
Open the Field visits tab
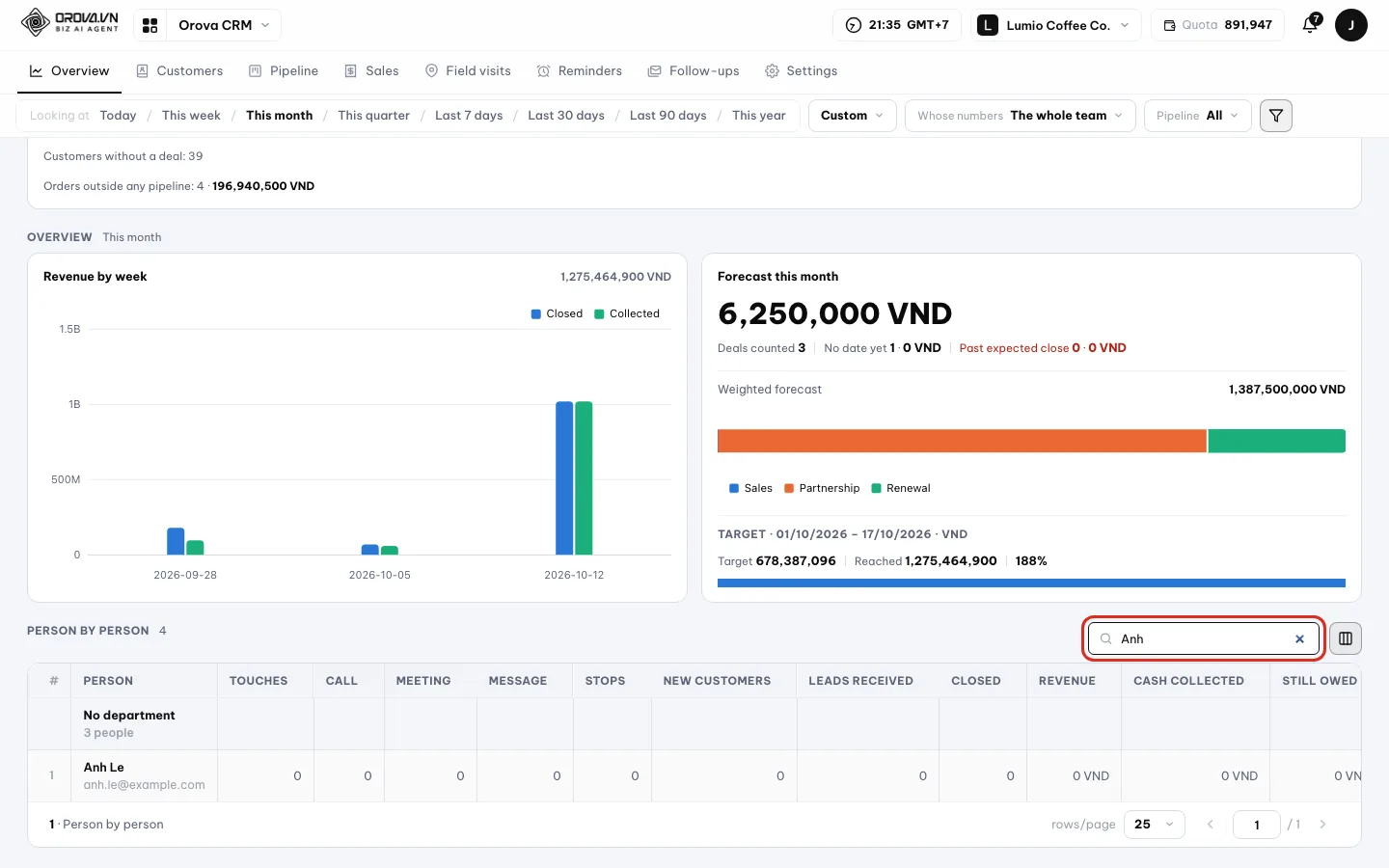[x=468, y=71]
